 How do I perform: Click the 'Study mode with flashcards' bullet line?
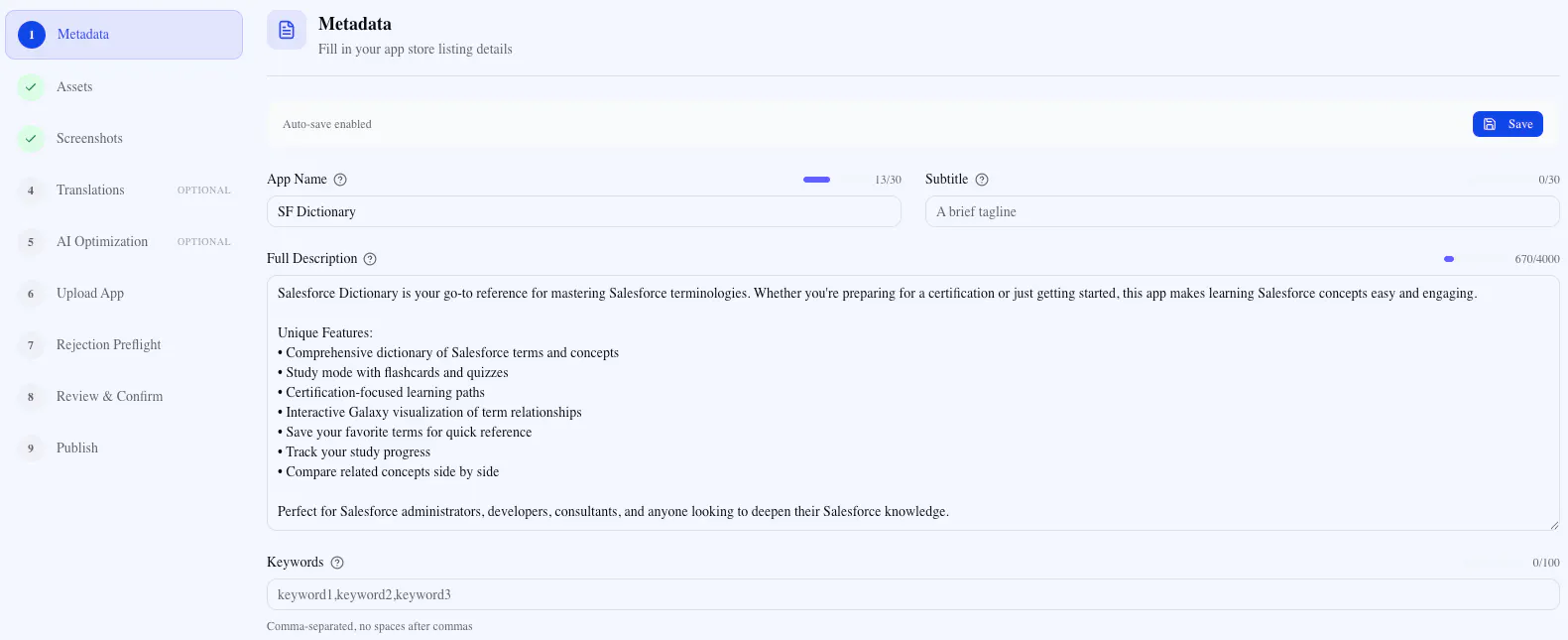click(393, 372)
